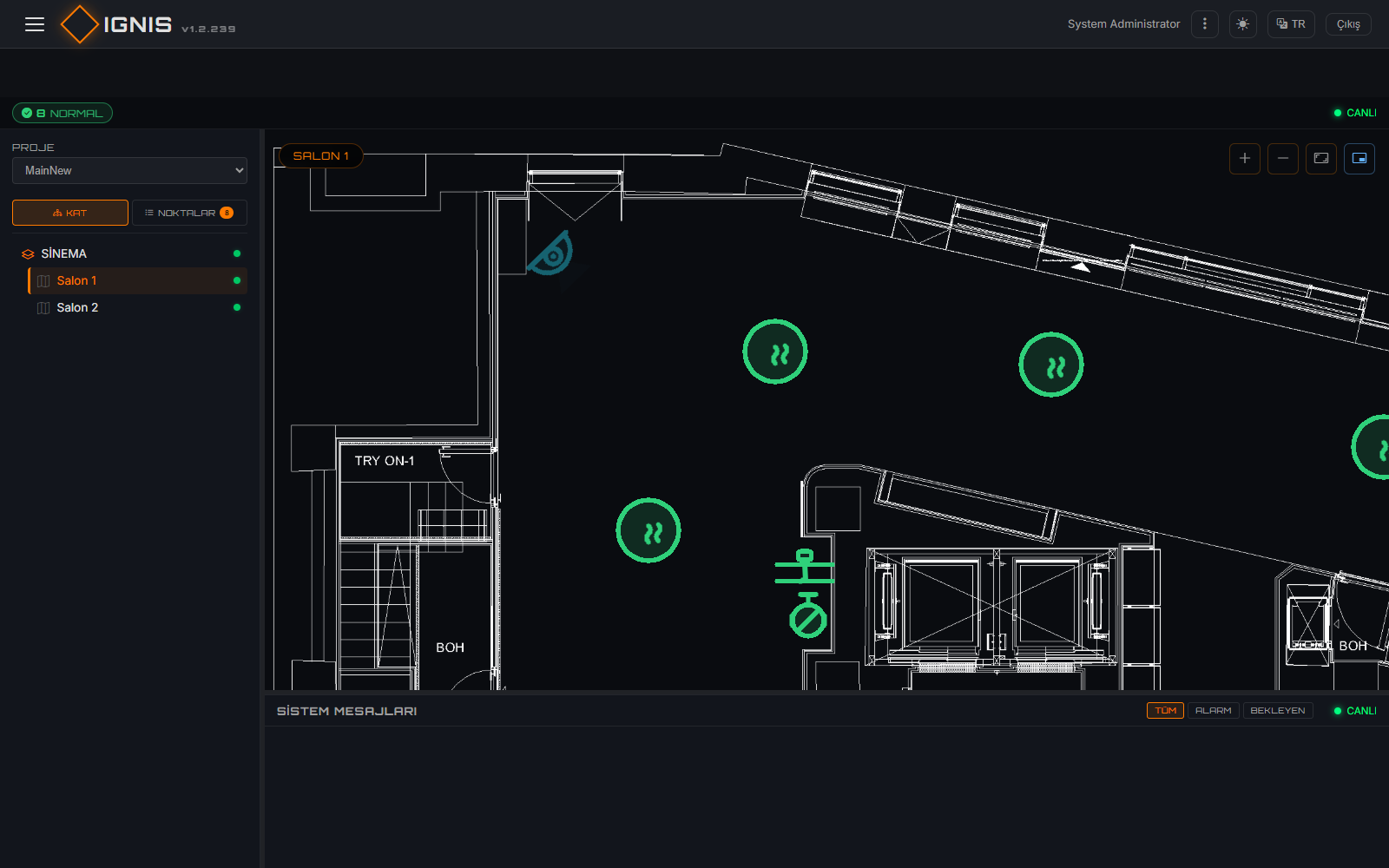Image resolution: width=1389 pixels, height=868 pixels.
Task: Open the MainNew project dropdown
Action: click(129, 170)
